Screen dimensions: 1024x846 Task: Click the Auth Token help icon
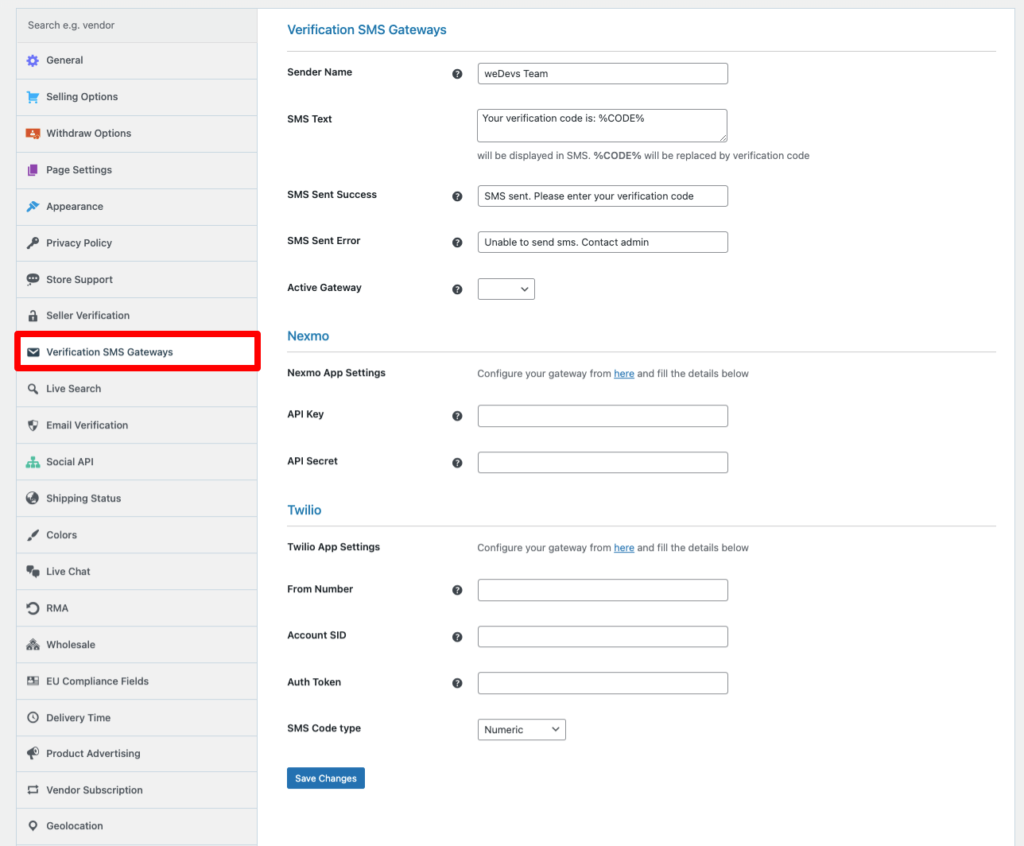tap(457, 683)
